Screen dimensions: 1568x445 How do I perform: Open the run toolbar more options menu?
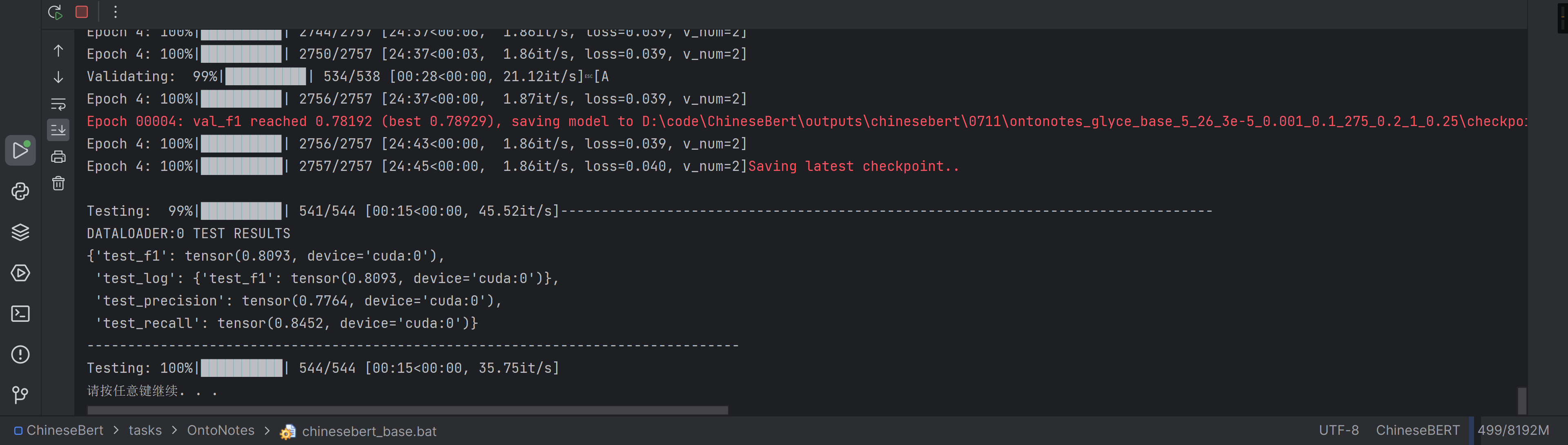(115, 11)
